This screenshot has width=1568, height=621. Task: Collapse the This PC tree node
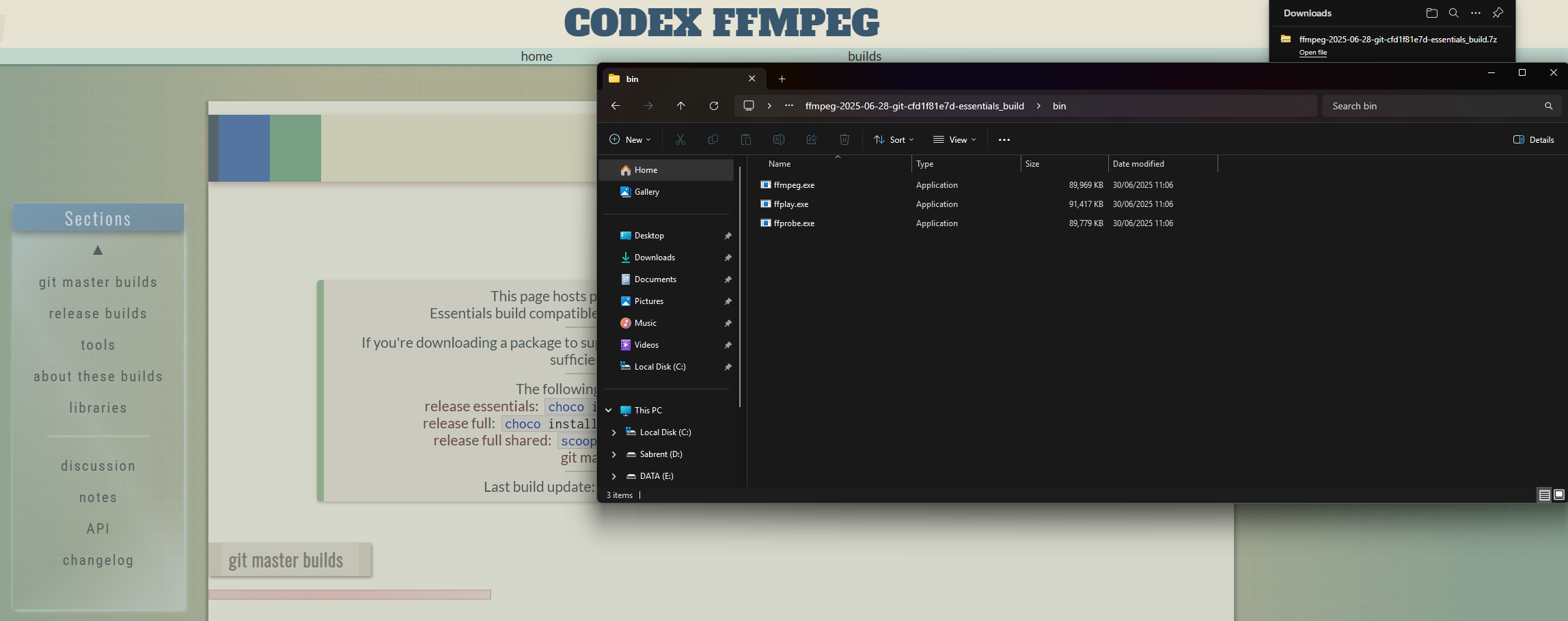[609, 411]
